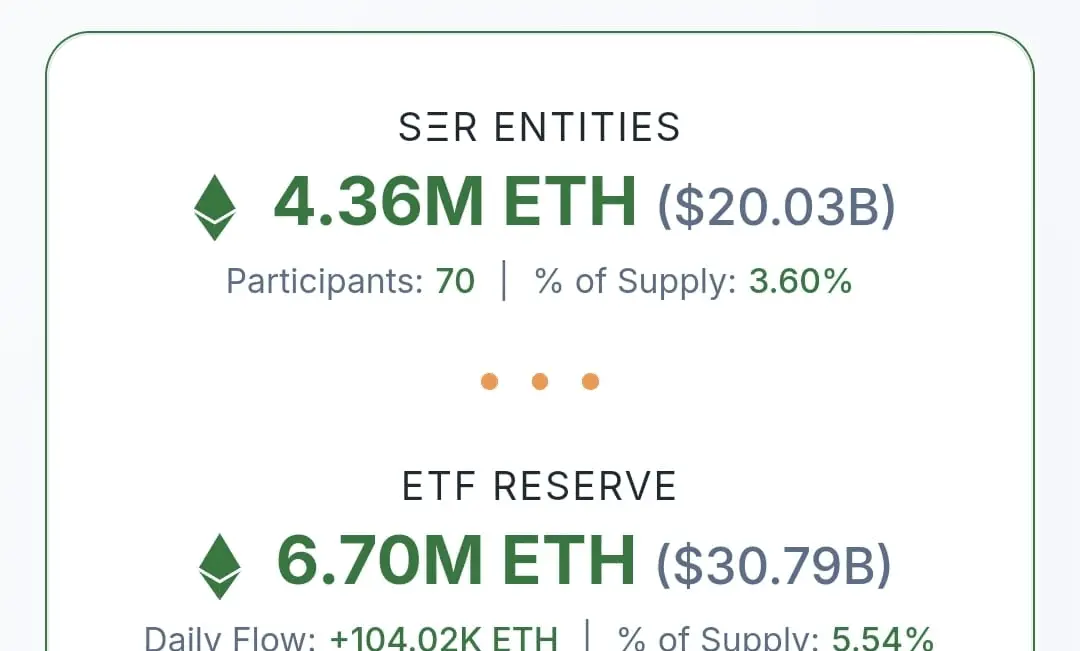The image size is (1080, 651).
Task: Select the left orange pagination dot
Action: [489, 381]
